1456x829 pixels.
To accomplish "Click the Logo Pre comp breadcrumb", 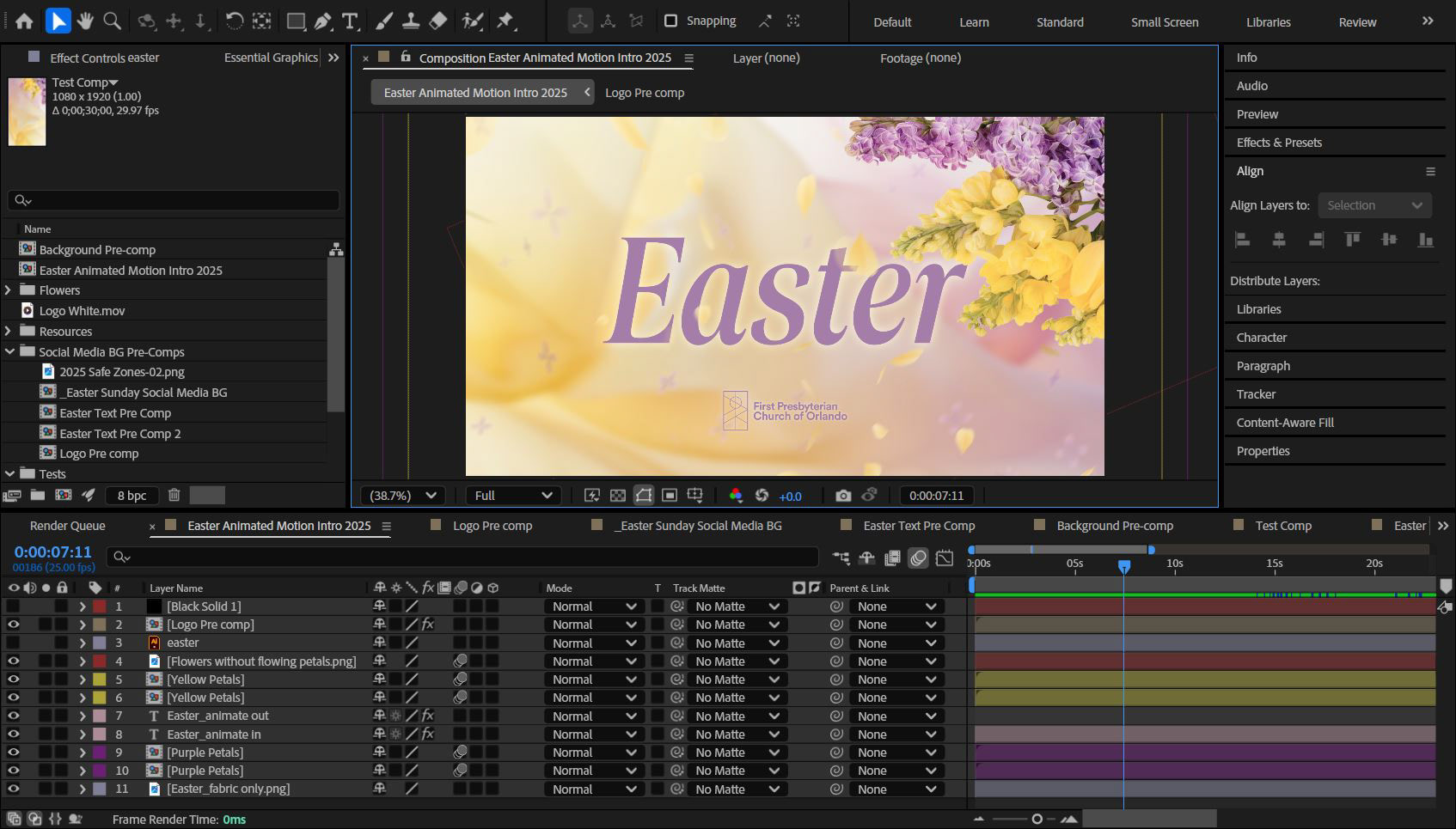I will [x=645, y=93].
